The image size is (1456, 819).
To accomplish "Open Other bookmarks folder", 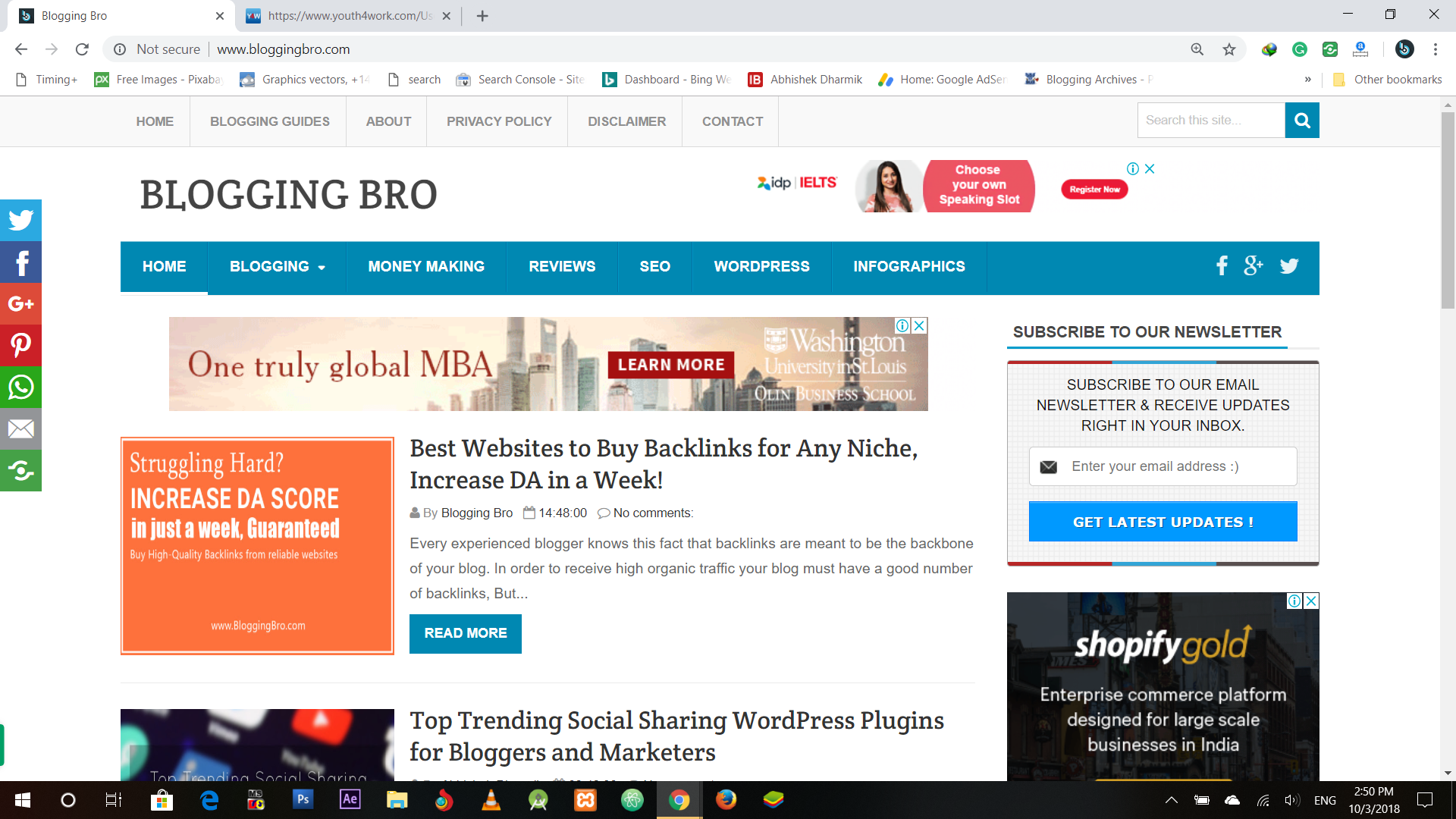I will 1388,80.
